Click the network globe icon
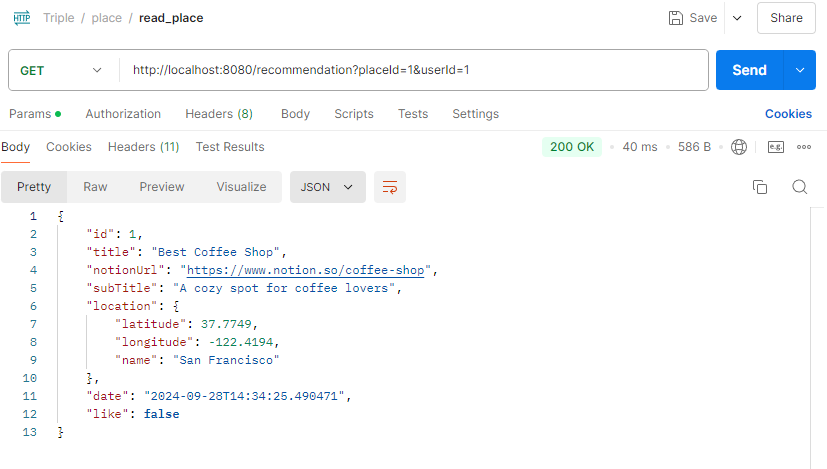The height and width of the screenshot is (469, 827). click(738, 147)
